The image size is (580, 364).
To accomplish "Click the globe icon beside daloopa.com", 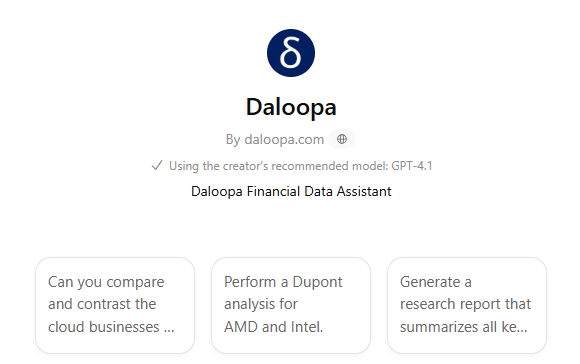I will click(x=342, y=139).
